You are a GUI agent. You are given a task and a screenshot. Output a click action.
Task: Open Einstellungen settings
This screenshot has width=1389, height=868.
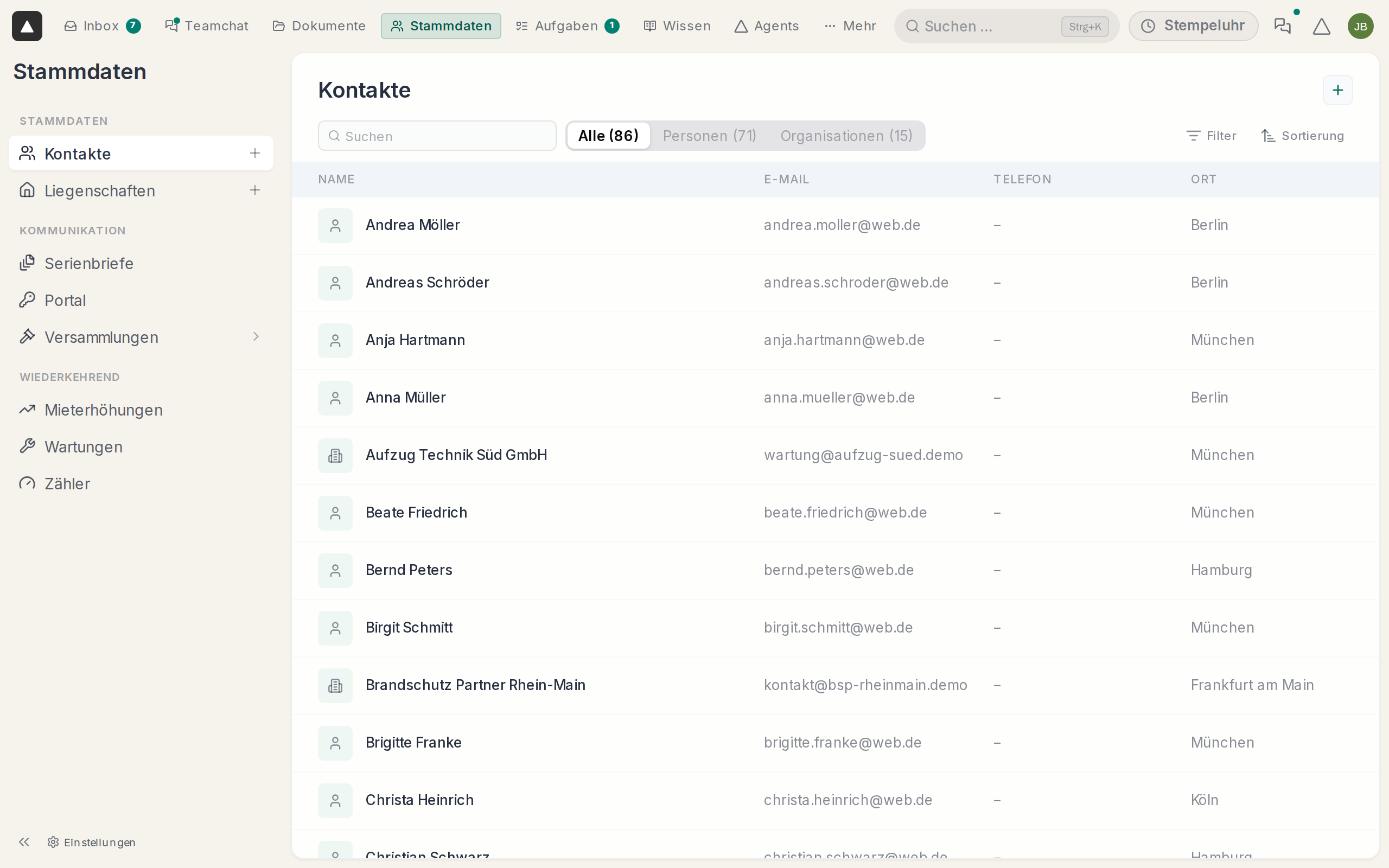92,841
